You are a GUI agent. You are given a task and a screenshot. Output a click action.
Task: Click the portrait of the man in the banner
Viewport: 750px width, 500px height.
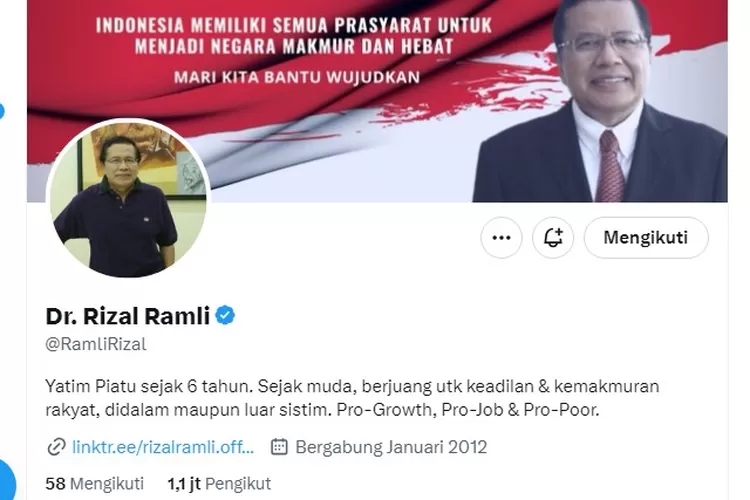[x=600, y=101]
